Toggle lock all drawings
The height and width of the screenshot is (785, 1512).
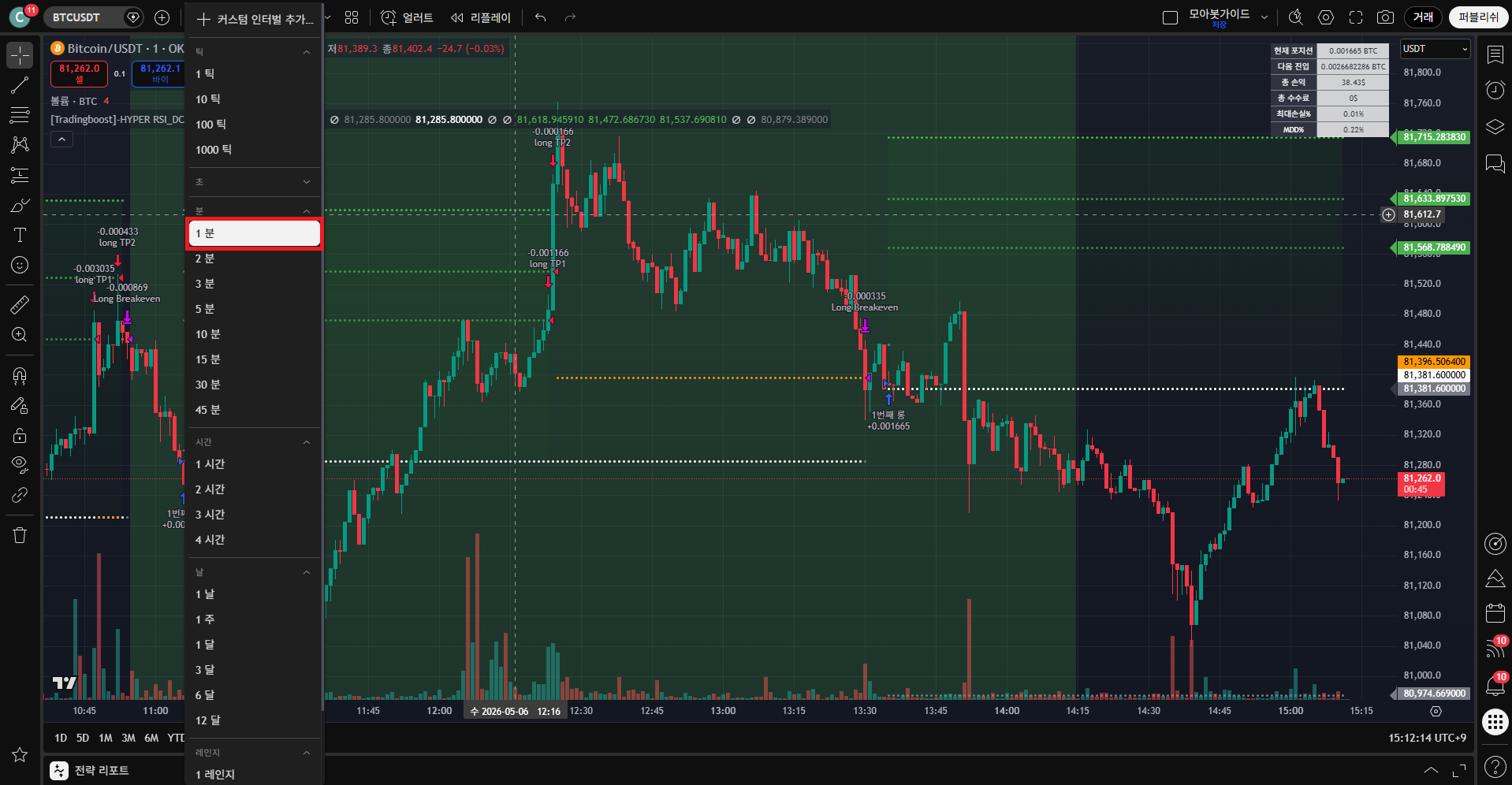point(20,435)
